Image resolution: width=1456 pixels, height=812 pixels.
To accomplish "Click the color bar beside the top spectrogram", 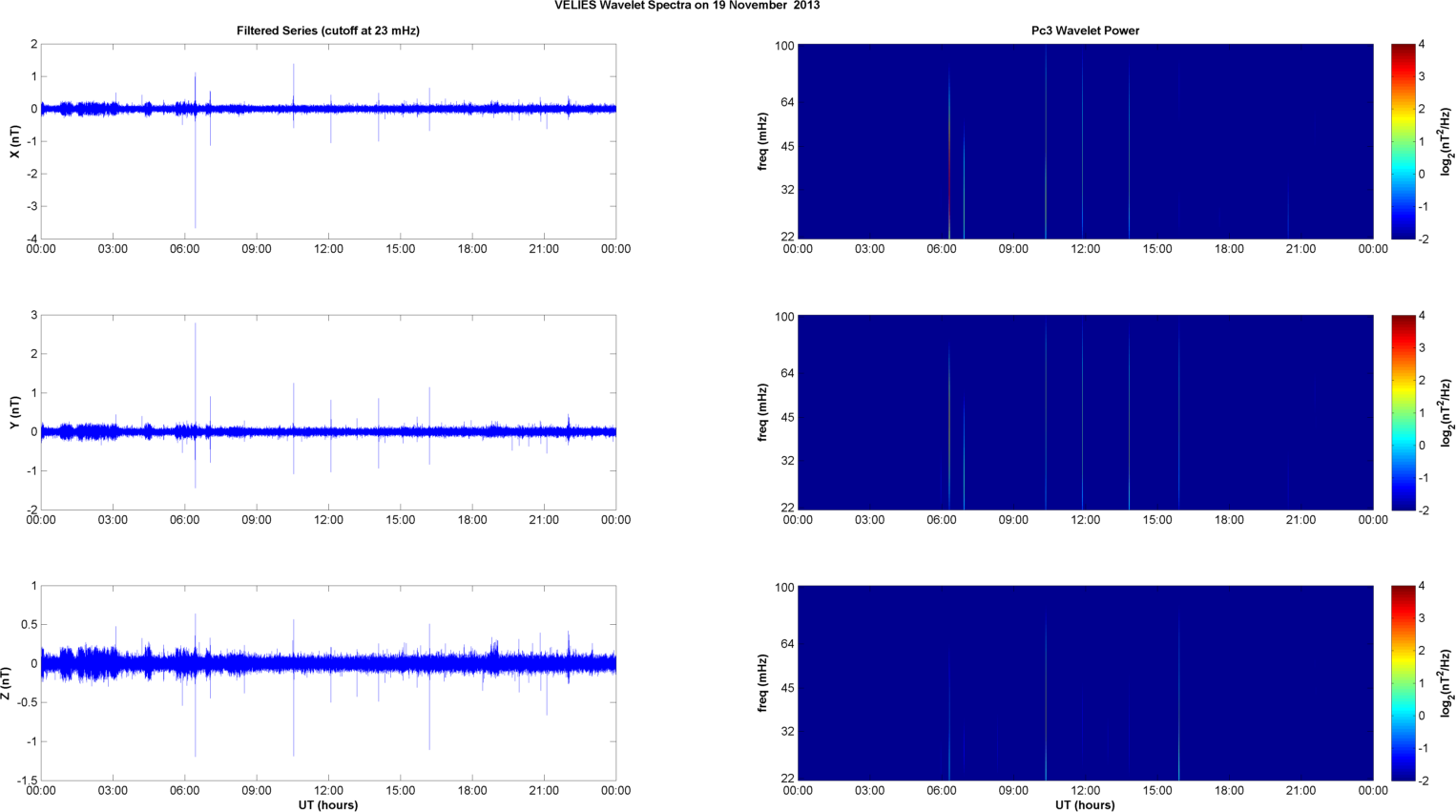I will (x=1403, y=141).
